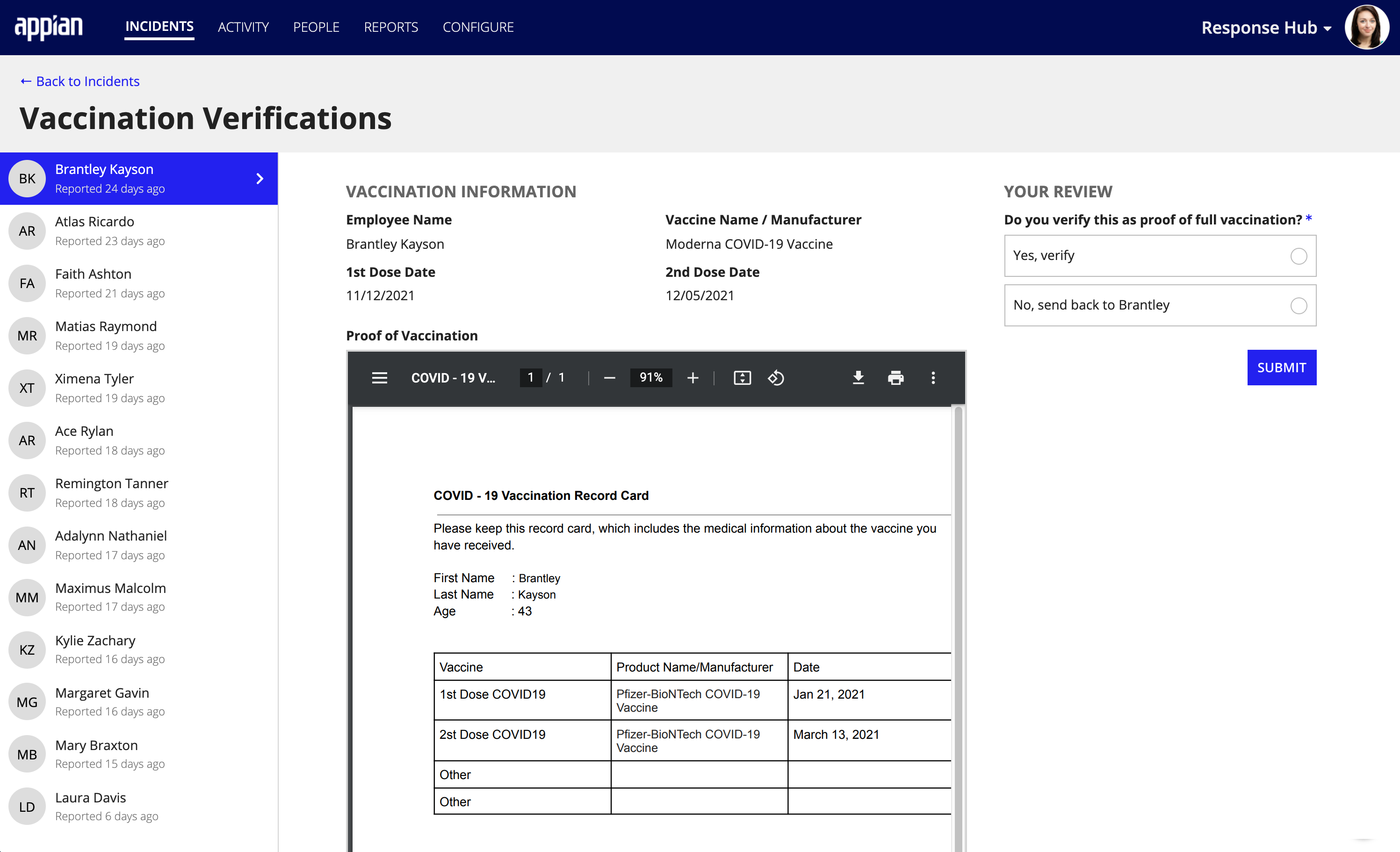The height and width of the screenshot is (852, 1400).
Task: Click Kylie Zachary name in list
Action: (95, 641)
